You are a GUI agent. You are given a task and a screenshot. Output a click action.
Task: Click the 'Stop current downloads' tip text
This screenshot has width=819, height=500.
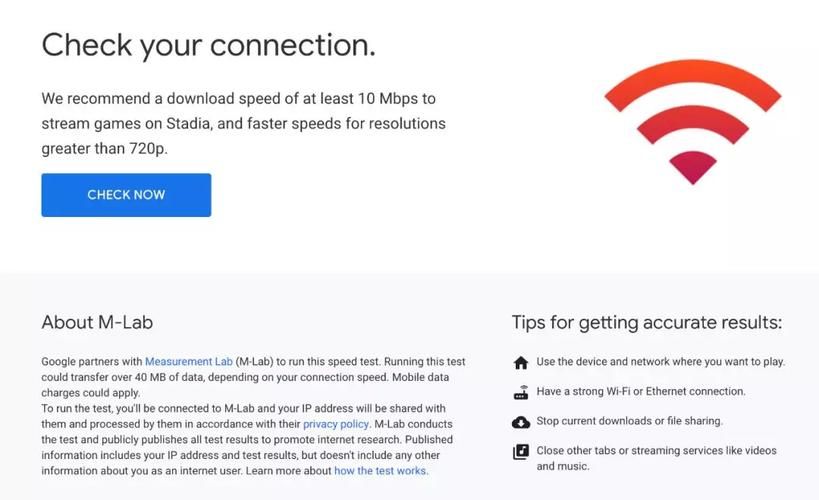pos(629,422)
